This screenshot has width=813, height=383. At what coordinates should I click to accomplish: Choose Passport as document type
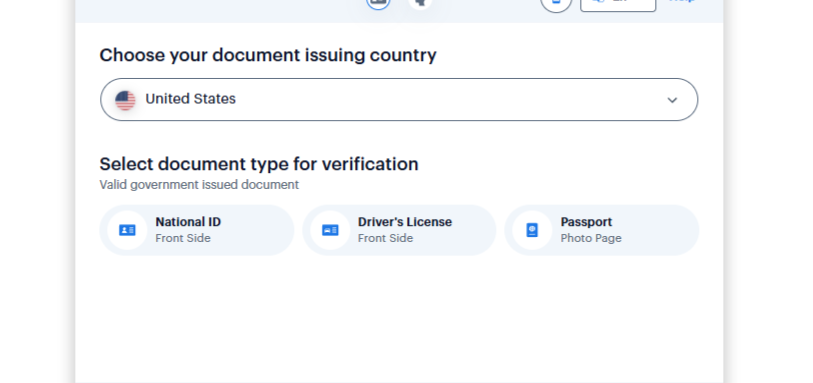(602, 230)
